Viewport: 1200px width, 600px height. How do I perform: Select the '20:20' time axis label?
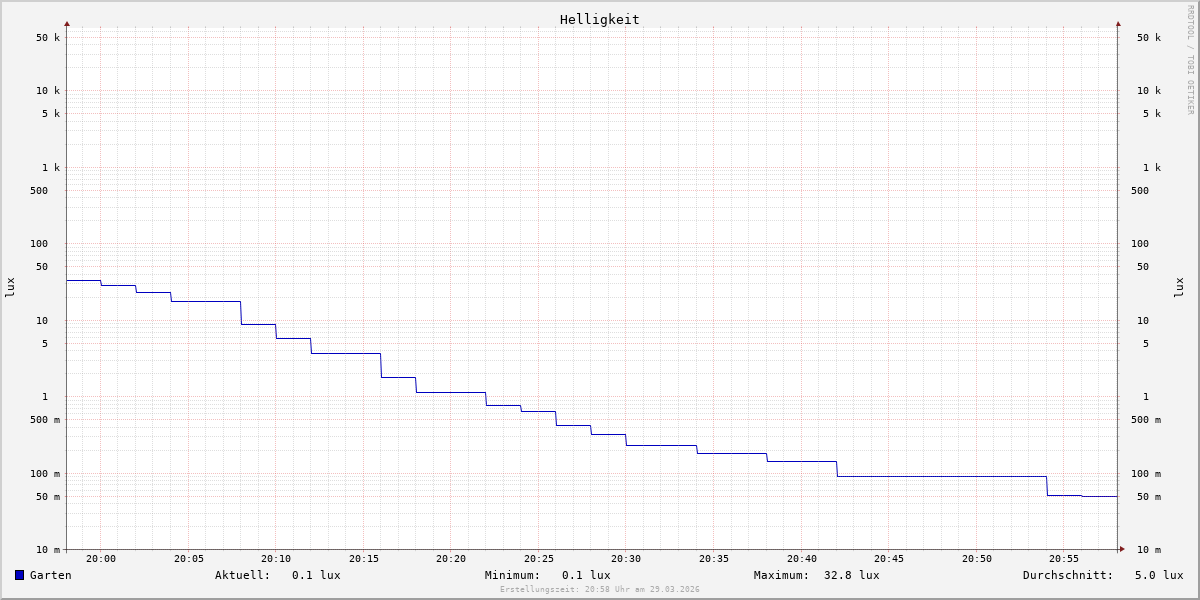click(451, 559)
